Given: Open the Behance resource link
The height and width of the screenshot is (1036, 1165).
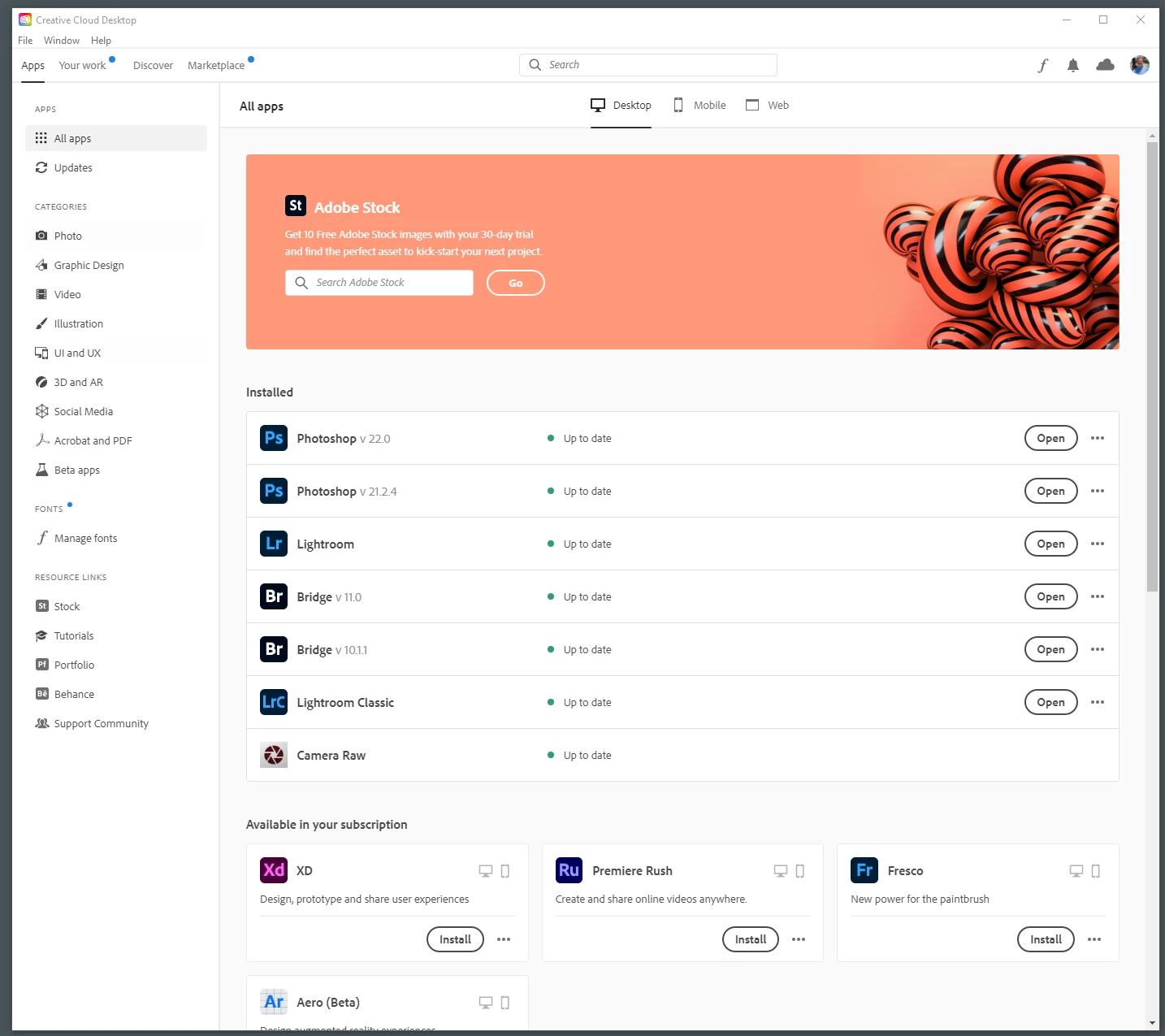Looking at the screenshot, I should point(115,694).
